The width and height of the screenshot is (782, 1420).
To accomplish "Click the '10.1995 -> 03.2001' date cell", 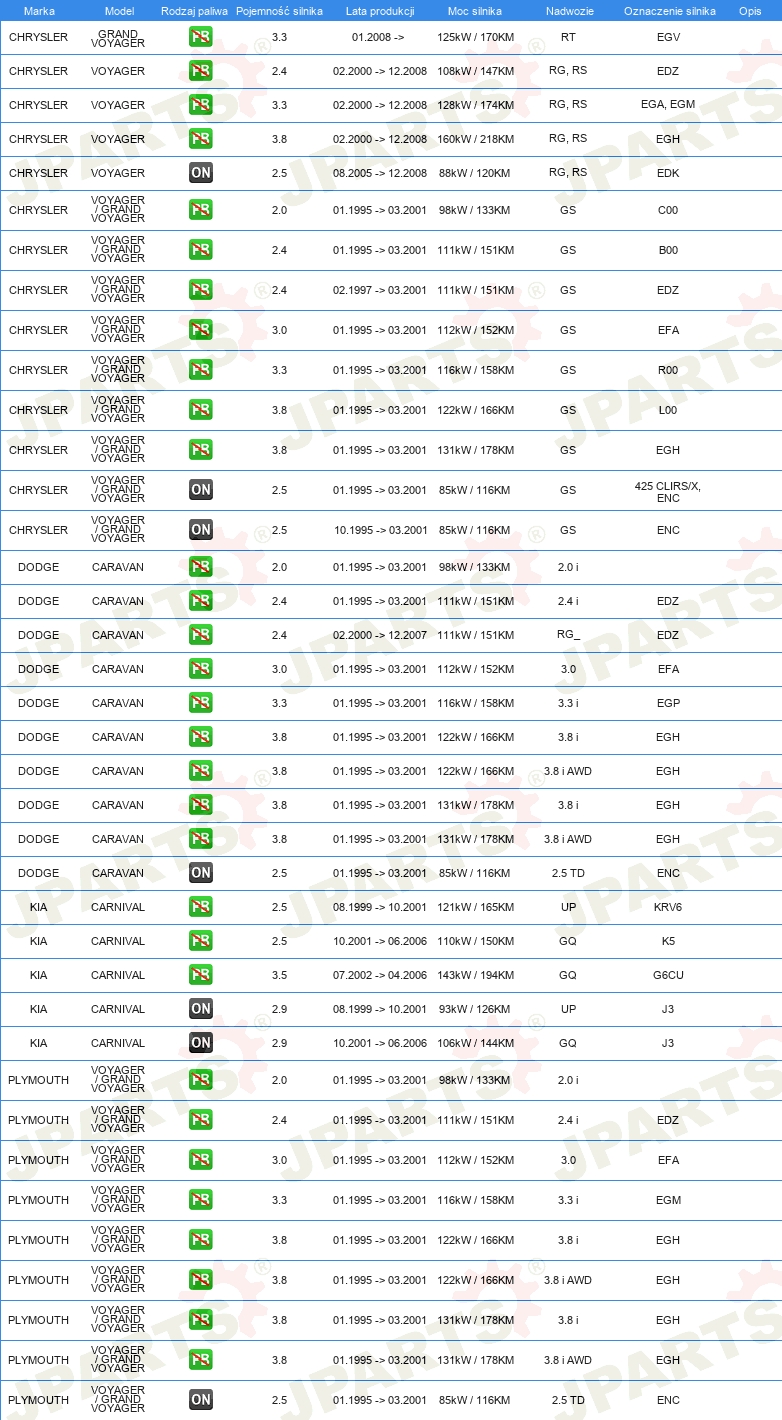I will [x=380, y=530].
